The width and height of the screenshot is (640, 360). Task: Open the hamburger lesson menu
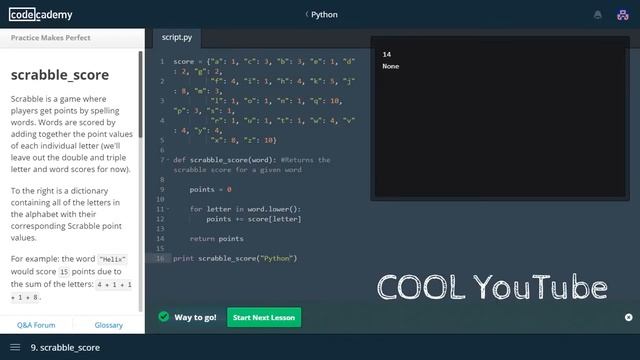pyautogui.click(x=15, y=347)
